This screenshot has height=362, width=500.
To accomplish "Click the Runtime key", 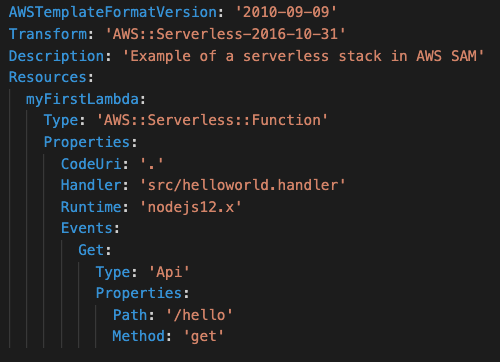I will coord(91,207).
